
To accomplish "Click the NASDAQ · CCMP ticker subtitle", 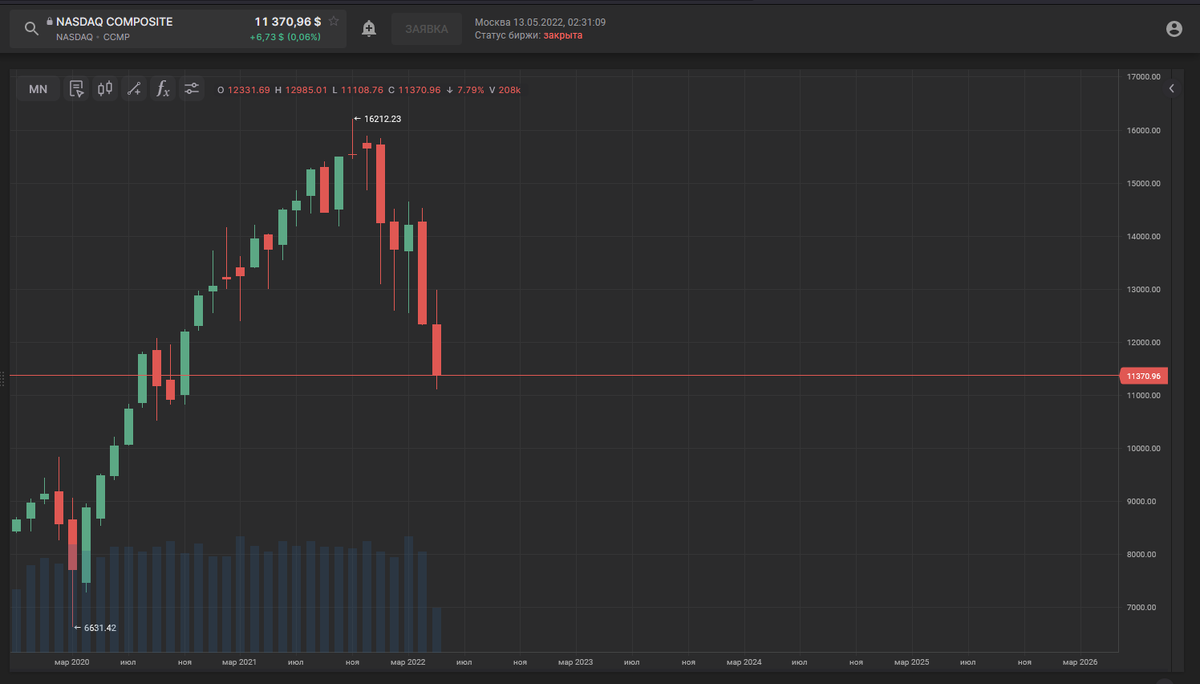I will tap(93, 37).
